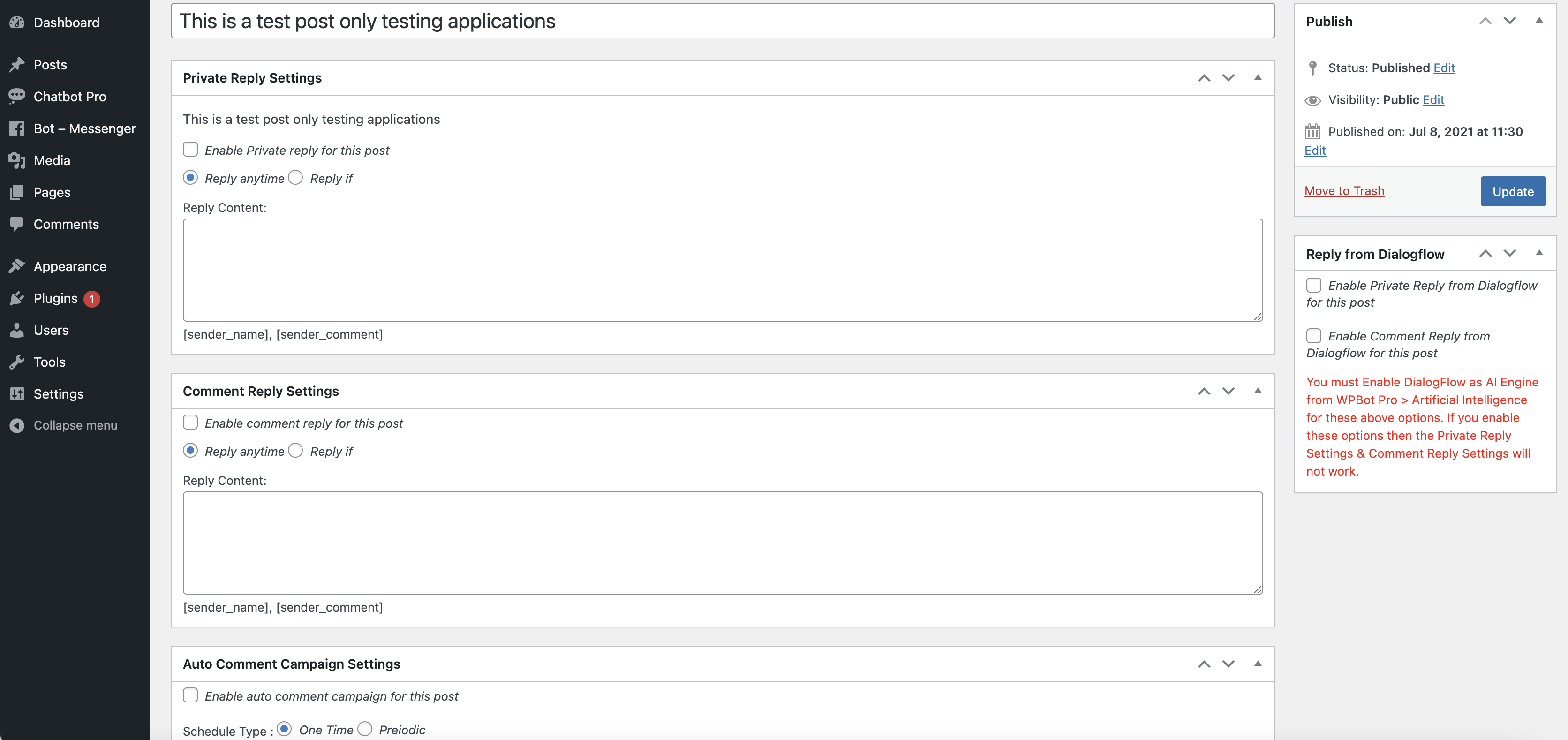This screenshot has width=1568, height=740.
Task: Open the Appearance menu
Action: click(69, 266)
